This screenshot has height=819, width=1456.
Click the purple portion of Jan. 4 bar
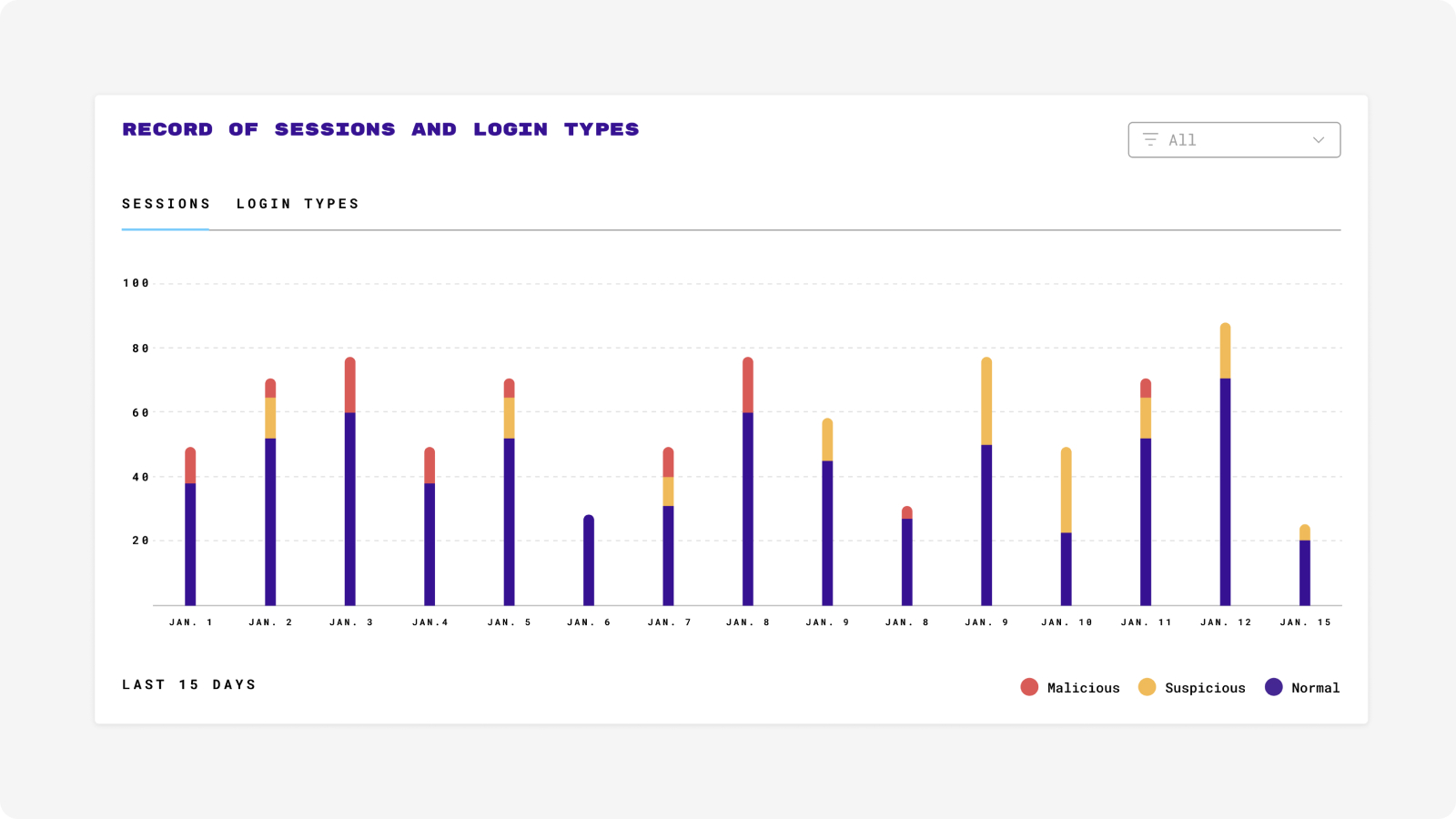(x=430, y=544)
